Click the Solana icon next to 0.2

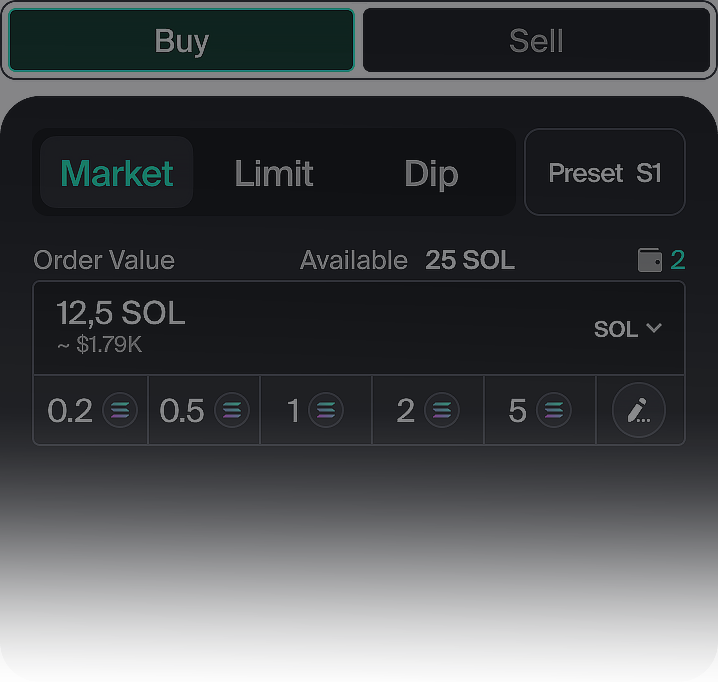[x=120, y=411]
